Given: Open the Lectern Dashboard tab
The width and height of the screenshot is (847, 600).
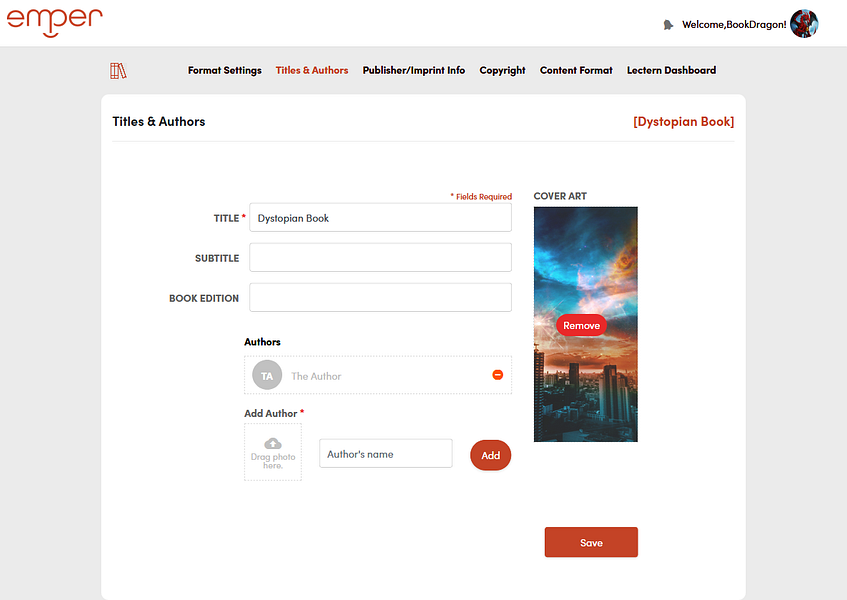Looking at the screenshot, I should (671, 70).
